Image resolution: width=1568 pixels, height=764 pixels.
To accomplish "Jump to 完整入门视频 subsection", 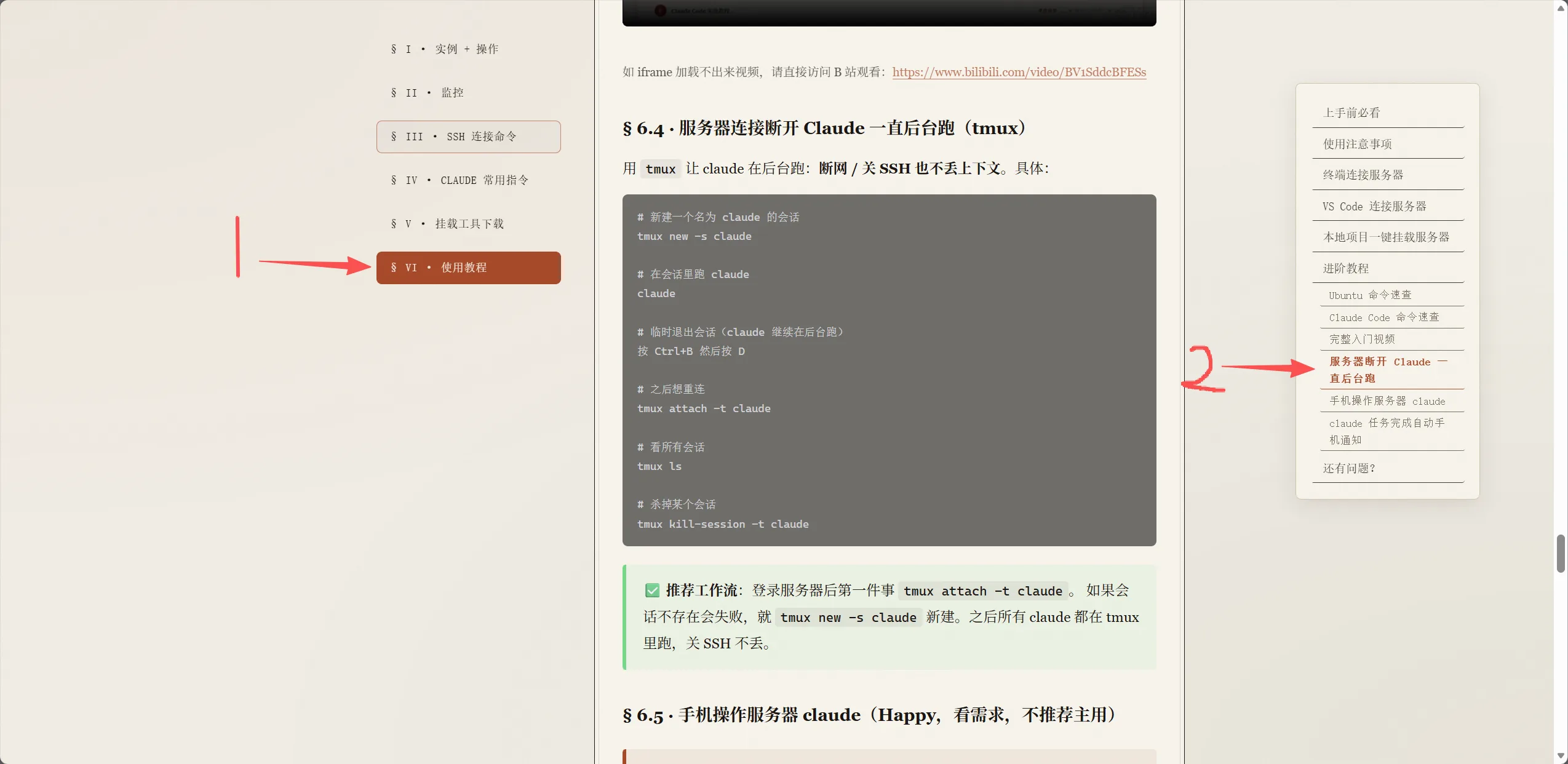I will [1392, 340].
